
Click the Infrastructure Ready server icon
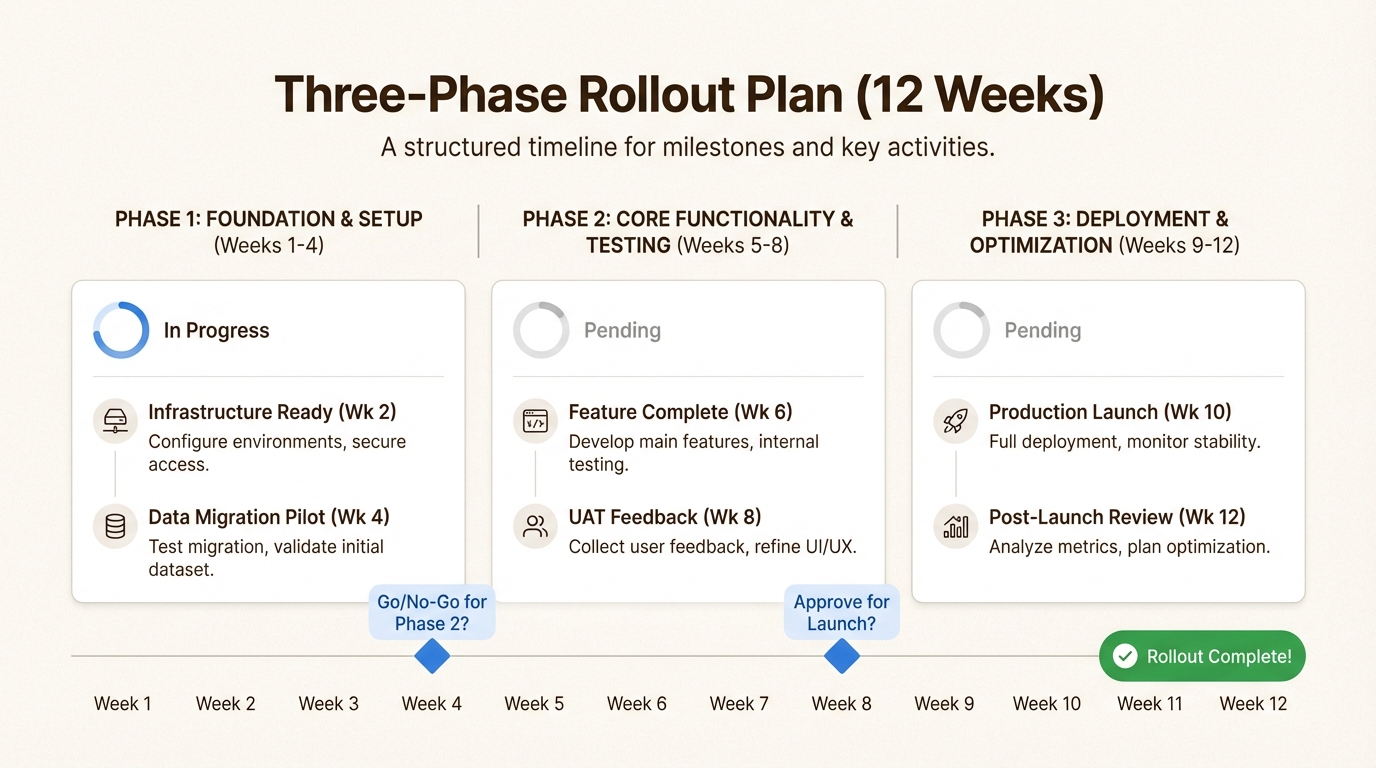point(115,422)
